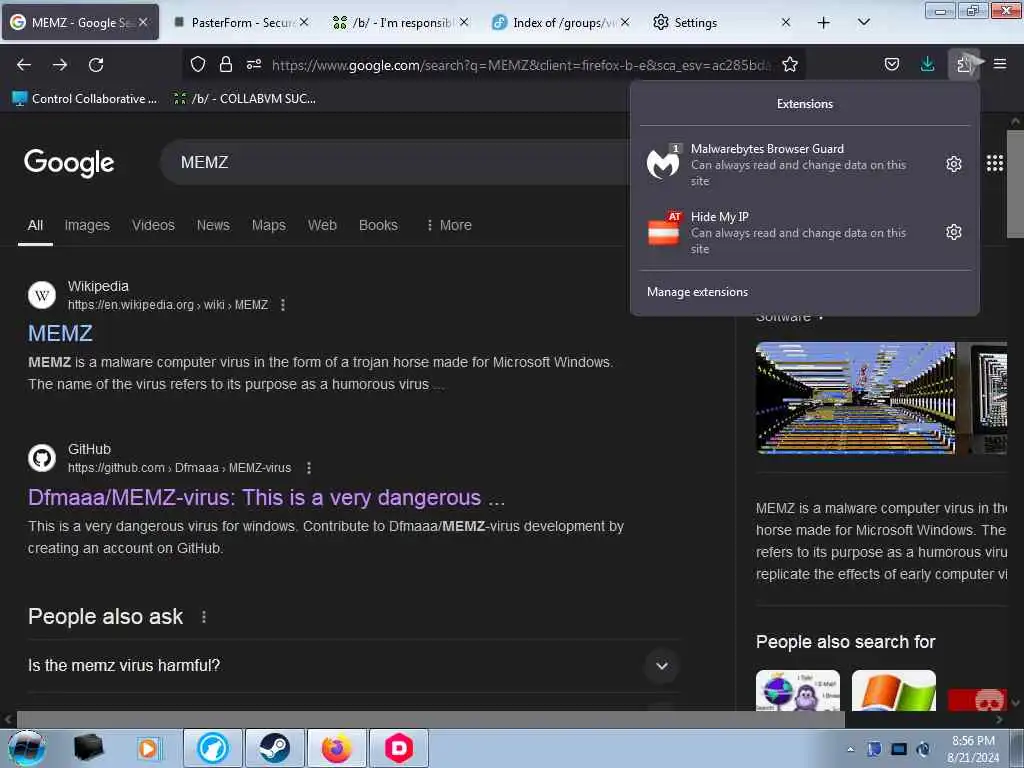Toggle the Extensions puzzle-piece toolbar button

coord(964,64)
